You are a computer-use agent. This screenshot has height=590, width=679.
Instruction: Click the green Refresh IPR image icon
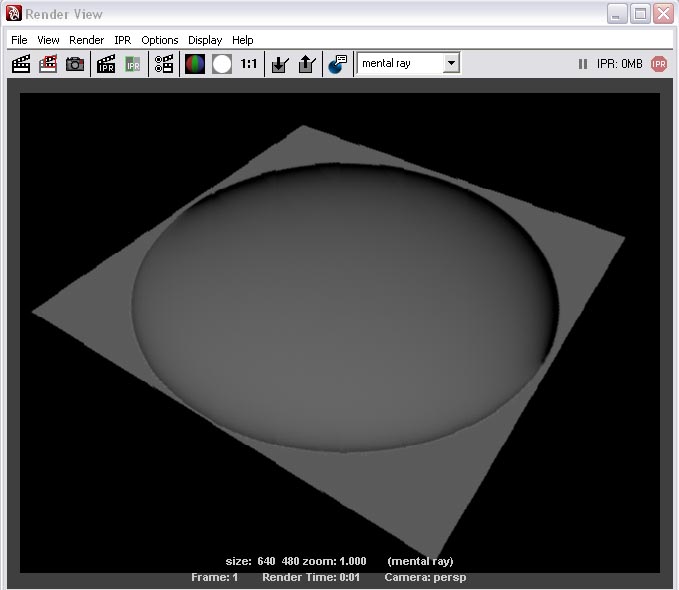click(x=133, y=64)
